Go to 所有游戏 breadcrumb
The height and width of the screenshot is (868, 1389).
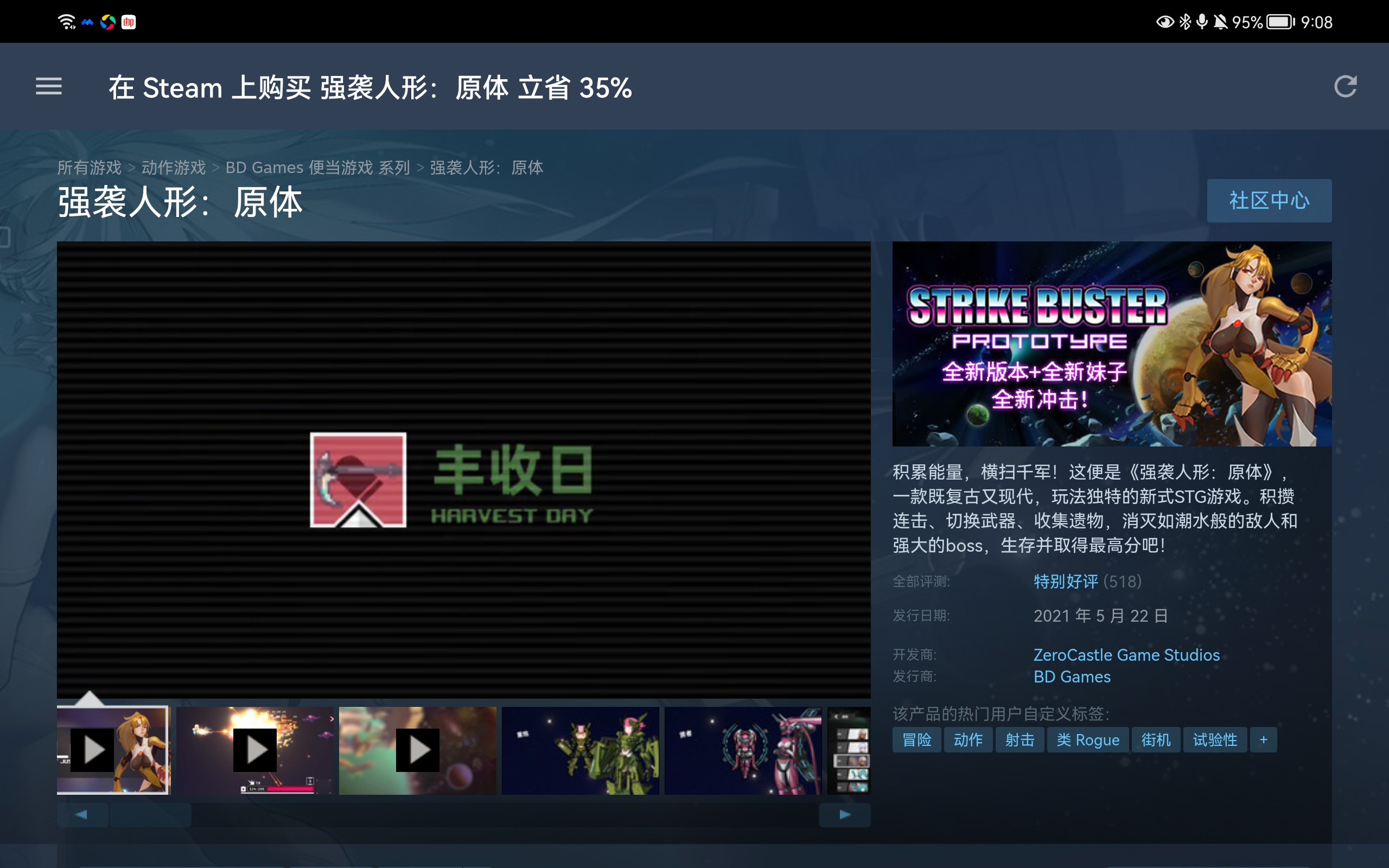point(89,168)
